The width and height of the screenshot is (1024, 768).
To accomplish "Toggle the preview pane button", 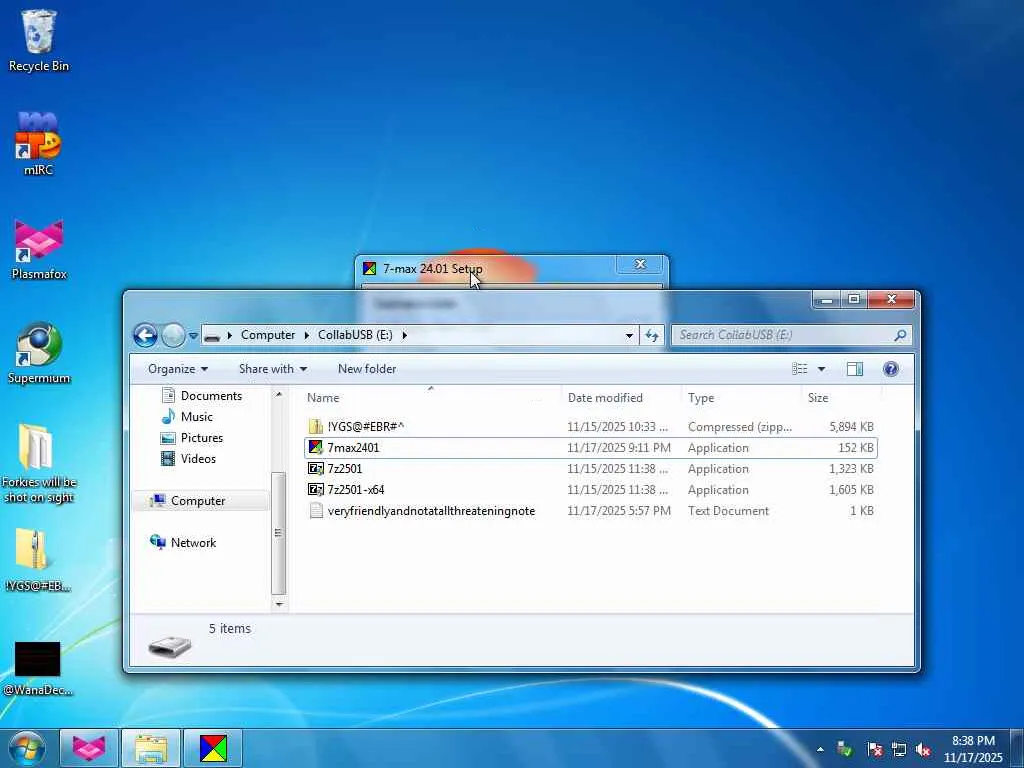I will click(x=855, y=369).
